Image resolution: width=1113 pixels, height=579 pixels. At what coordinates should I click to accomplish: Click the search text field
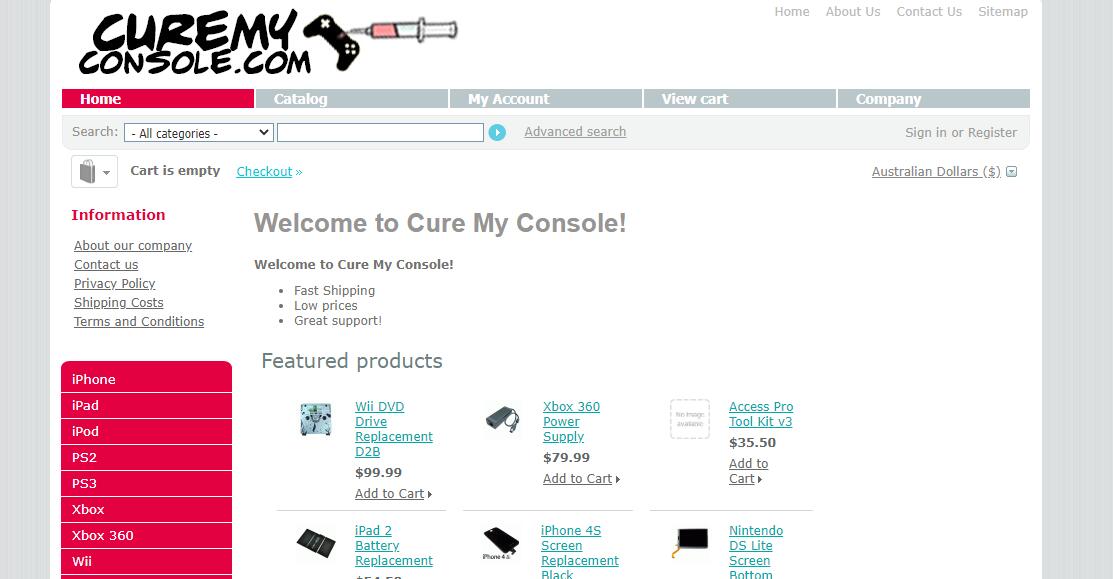tap(380, 133)
